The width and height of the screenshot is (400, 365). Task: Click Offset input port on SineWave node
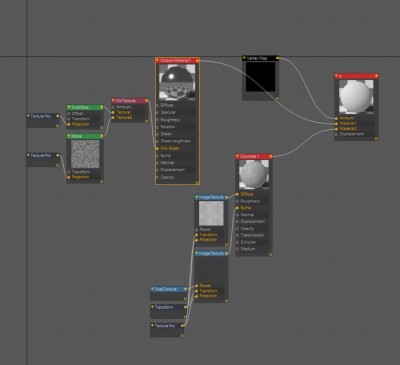69,114
